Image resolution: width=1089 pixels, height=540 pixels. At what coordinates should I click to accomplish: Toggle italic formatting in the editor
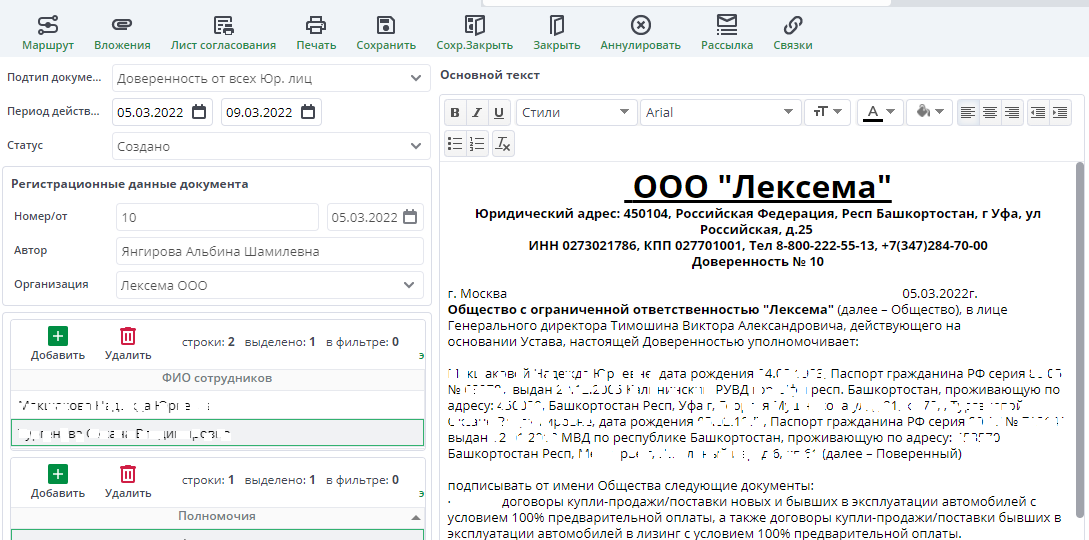click(x=477, y=112)
